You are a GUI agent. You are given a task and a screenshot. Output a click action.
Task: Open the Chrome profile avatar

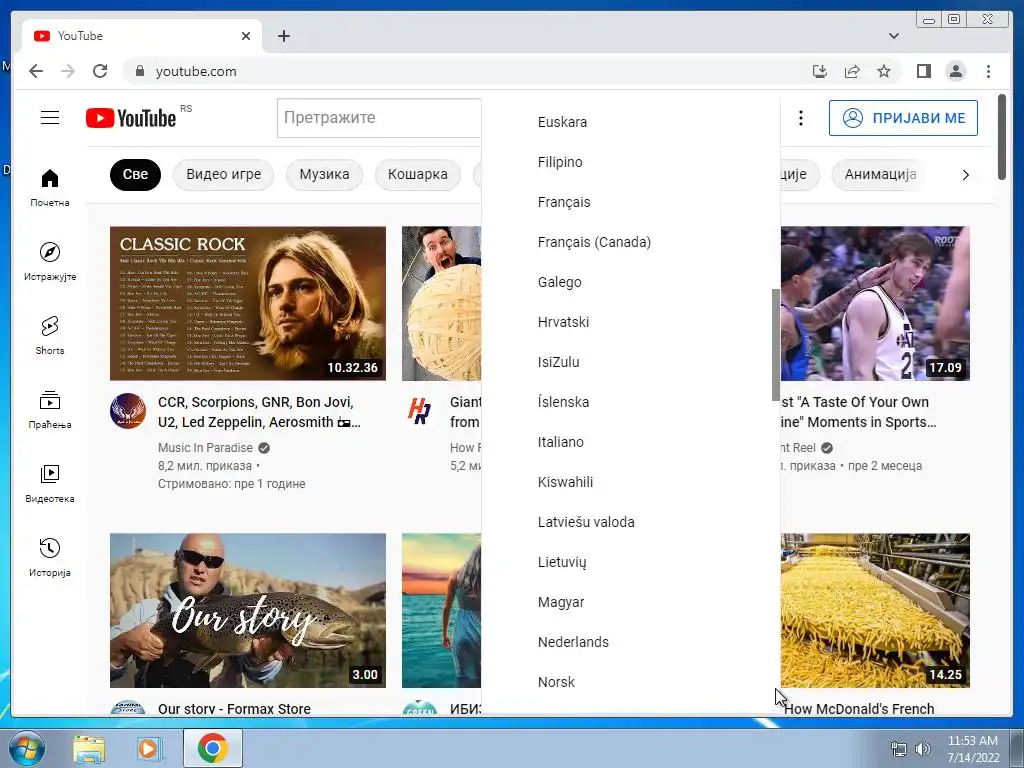(x=955, y=71)
